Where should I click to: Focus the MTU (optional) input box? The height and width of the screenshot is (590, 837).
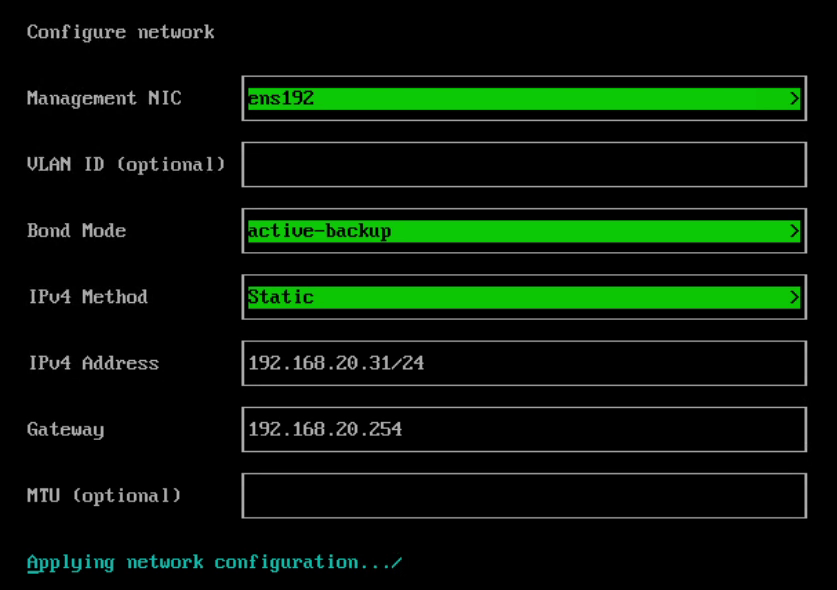(x=524, y=496)
